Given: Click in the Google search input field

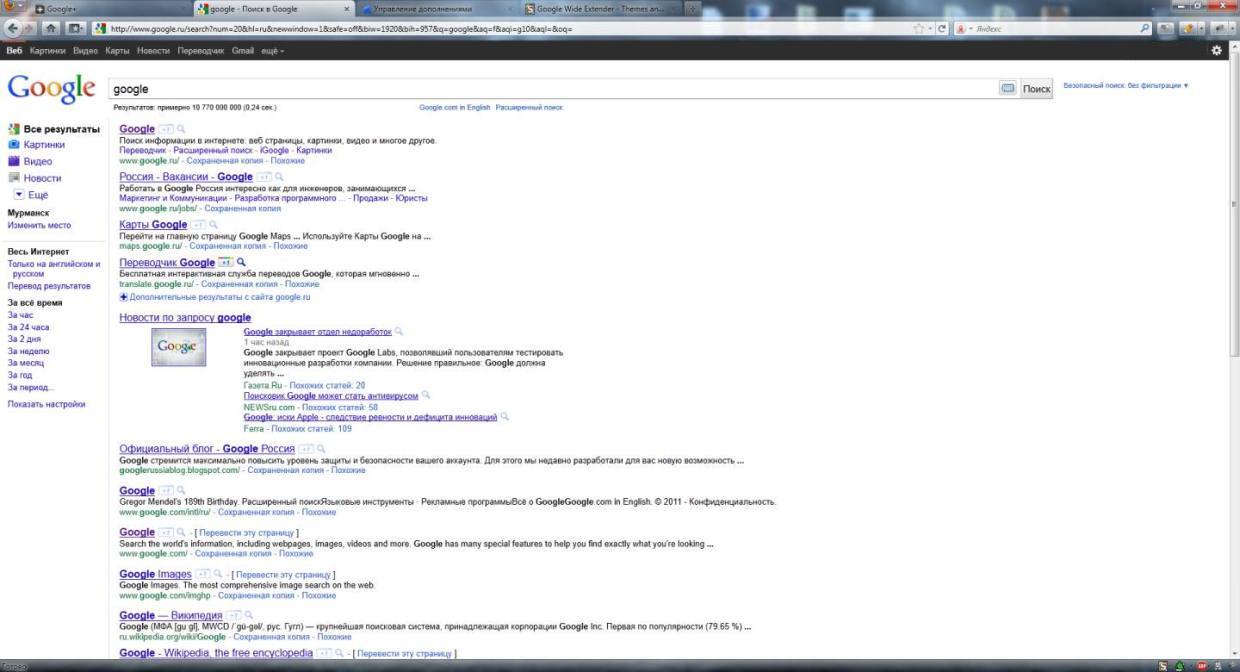Looking at the screenshot, I should coord(554,89).
